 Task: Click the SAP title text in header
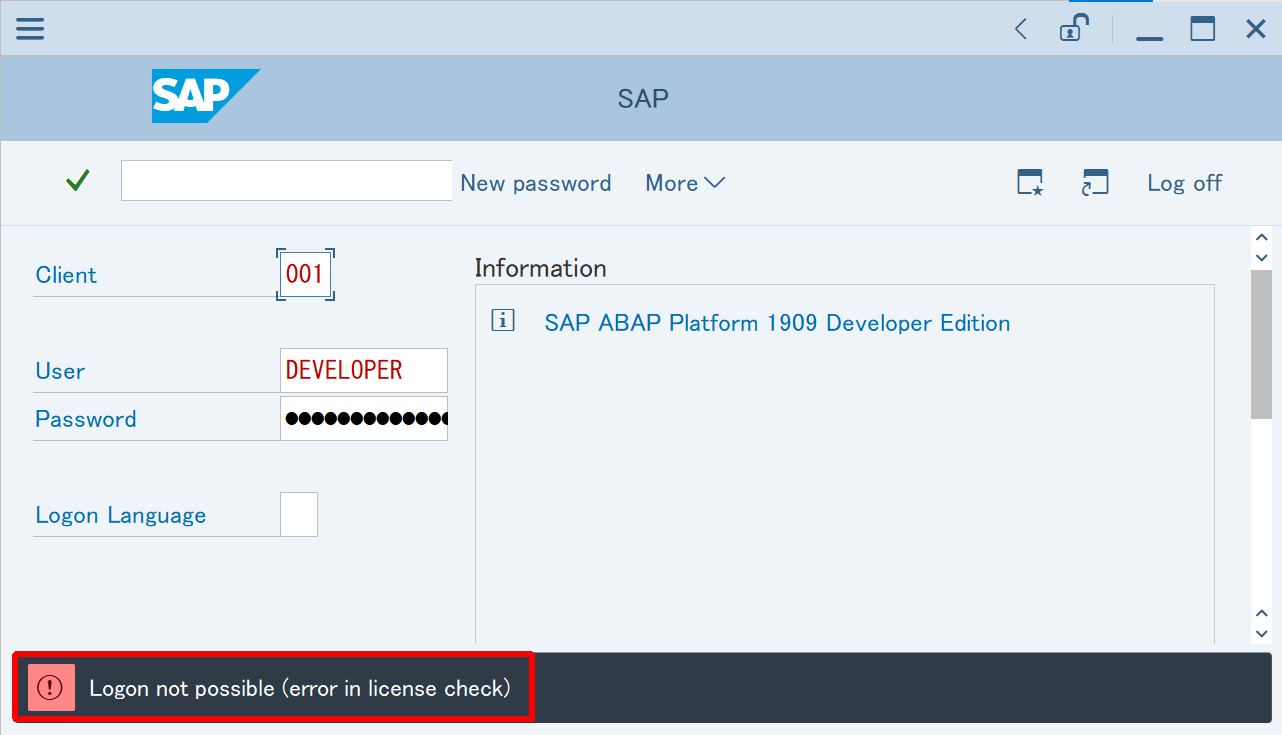[x=643, y=98]
